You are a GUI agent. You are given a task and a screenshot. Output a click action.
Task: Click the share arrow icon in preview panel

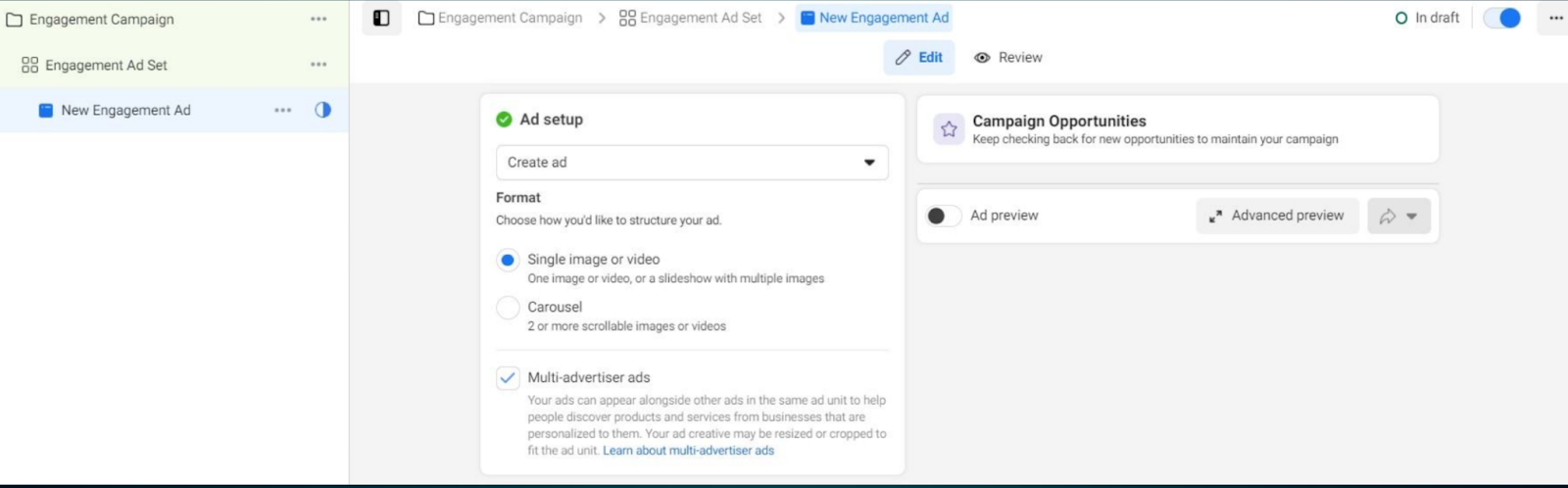[1388, 217]
